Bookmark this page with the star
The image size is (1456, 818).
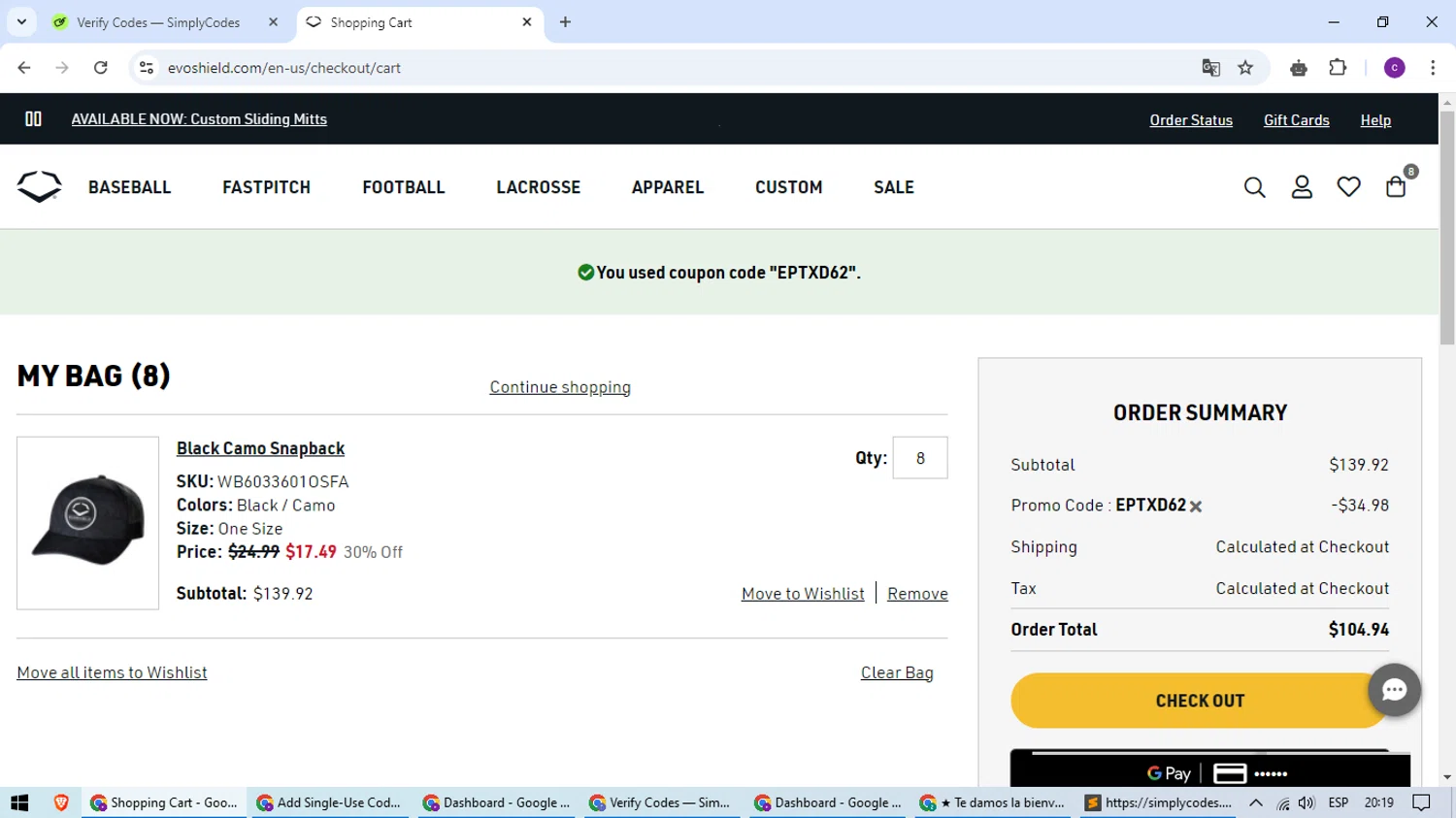click(x=1245, y=68)
